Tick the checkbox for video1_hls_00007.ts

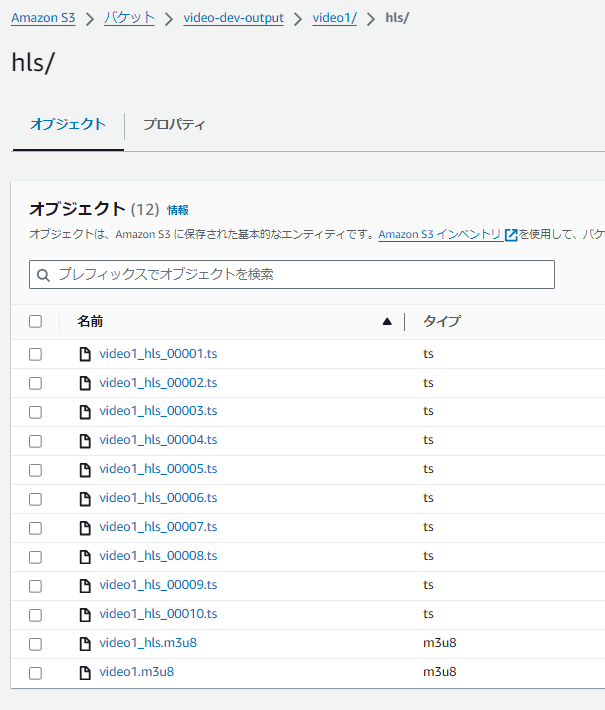36,528
